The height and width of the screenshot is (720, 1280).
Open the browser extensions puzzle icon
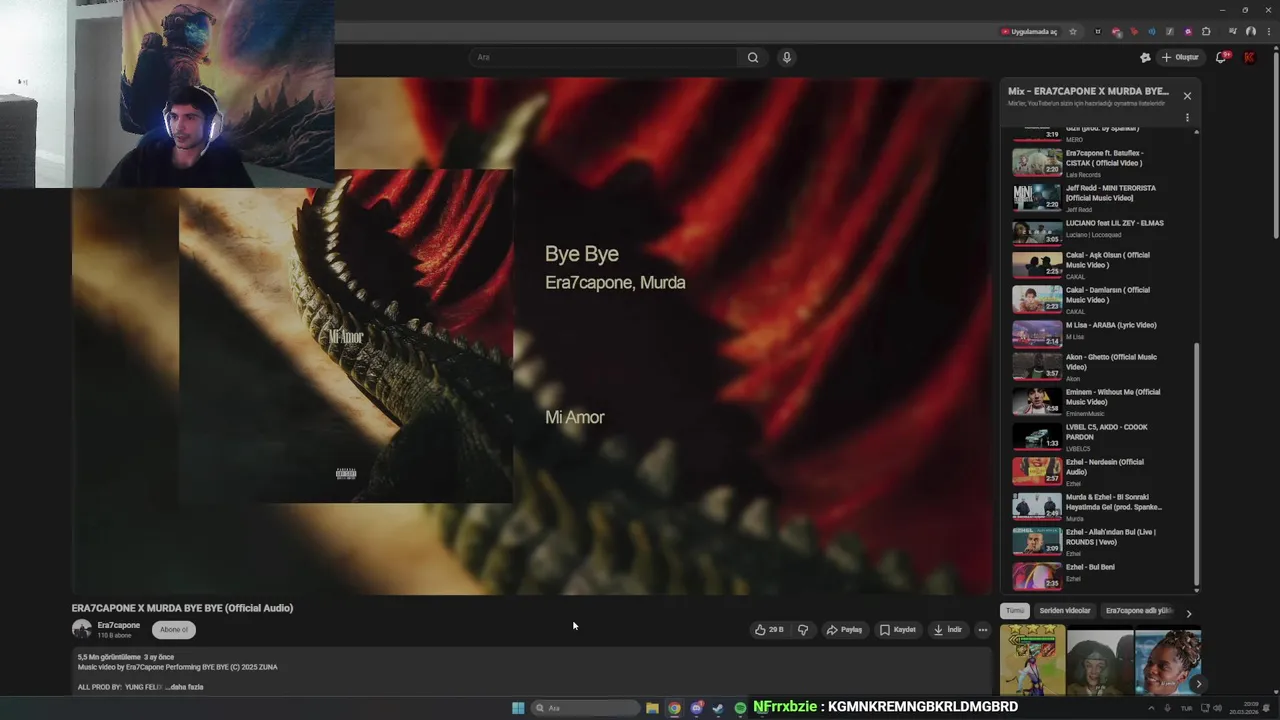pyautogui.click(x=1206, y=31)
